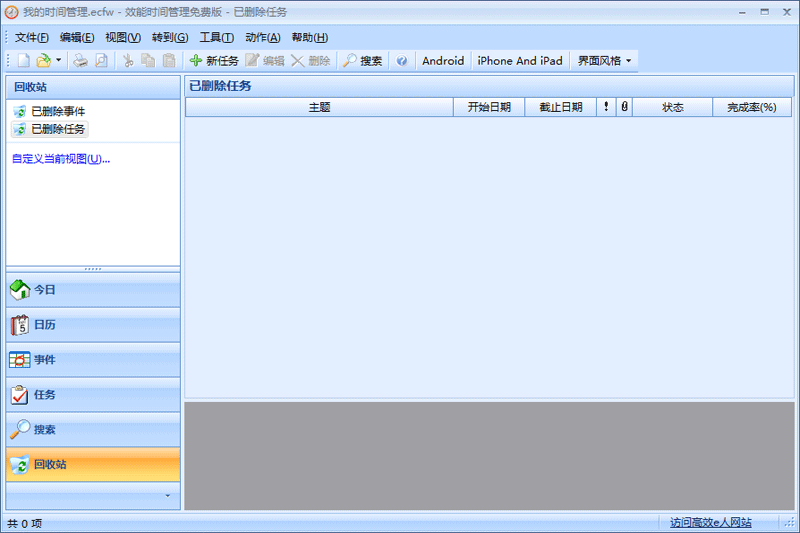
Task: Open the 任务 tasks pane
Action: [93, 395]
